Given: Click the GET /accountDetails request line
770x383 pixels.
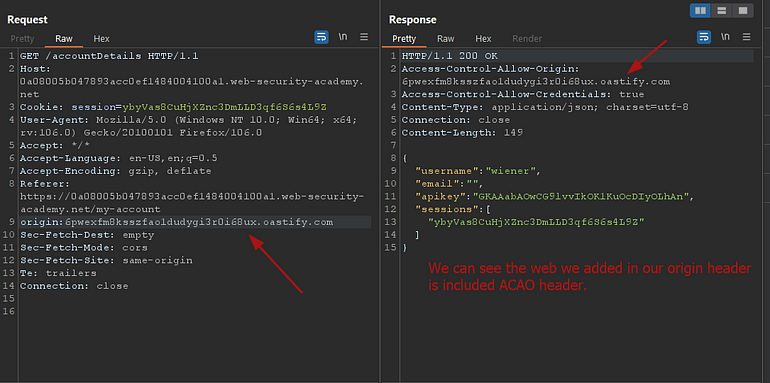Looking at the screenshot, I should tap(109, 56).
